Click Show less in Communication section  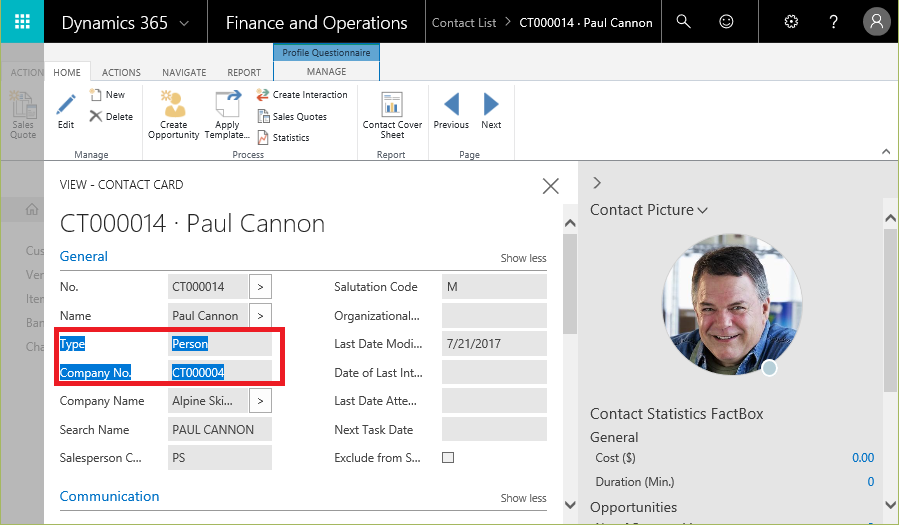coord(523,498)
